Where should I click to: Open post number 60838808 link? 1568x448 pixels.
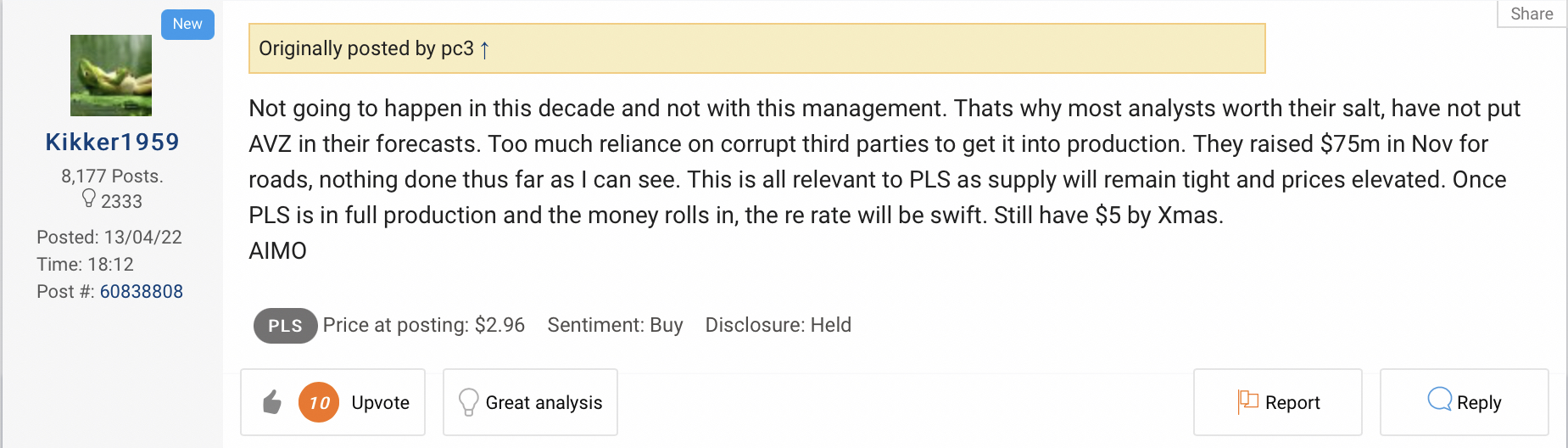(142, 291)
